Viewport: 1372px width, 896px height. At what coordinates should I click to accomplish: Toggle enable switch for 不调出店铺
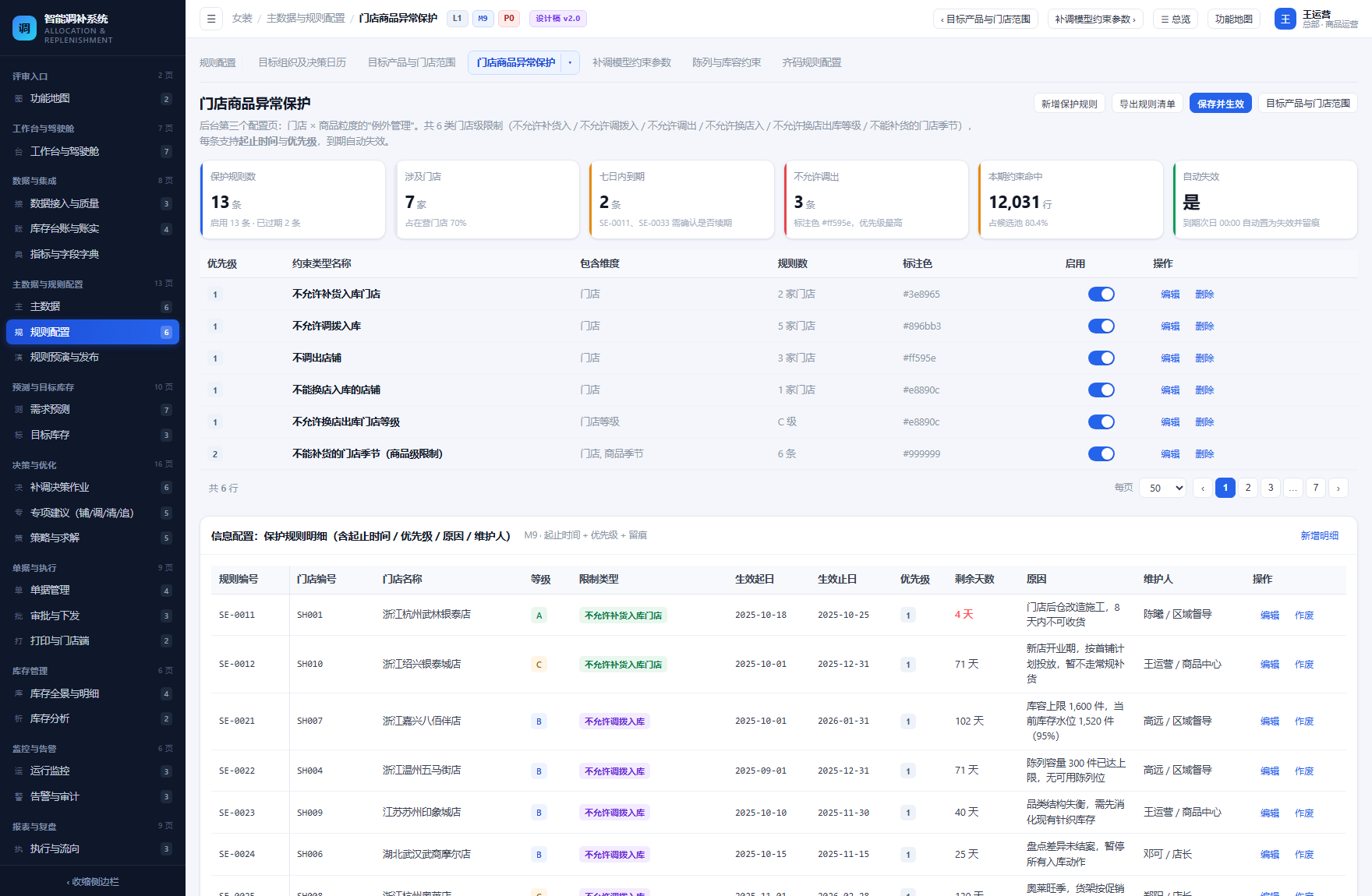click(x=1101, y=358)
